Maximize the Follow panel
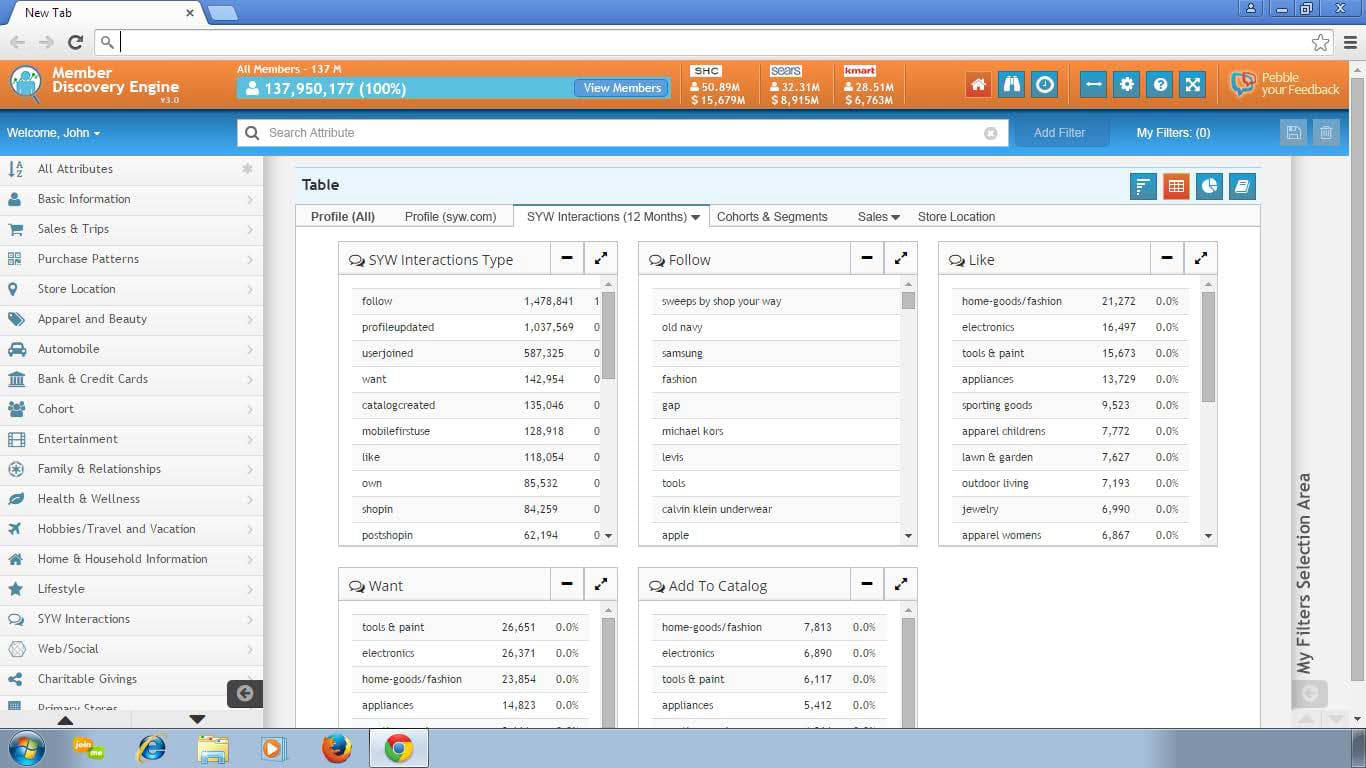Screen dimensions: 1366x768 (x=900, y=258)
